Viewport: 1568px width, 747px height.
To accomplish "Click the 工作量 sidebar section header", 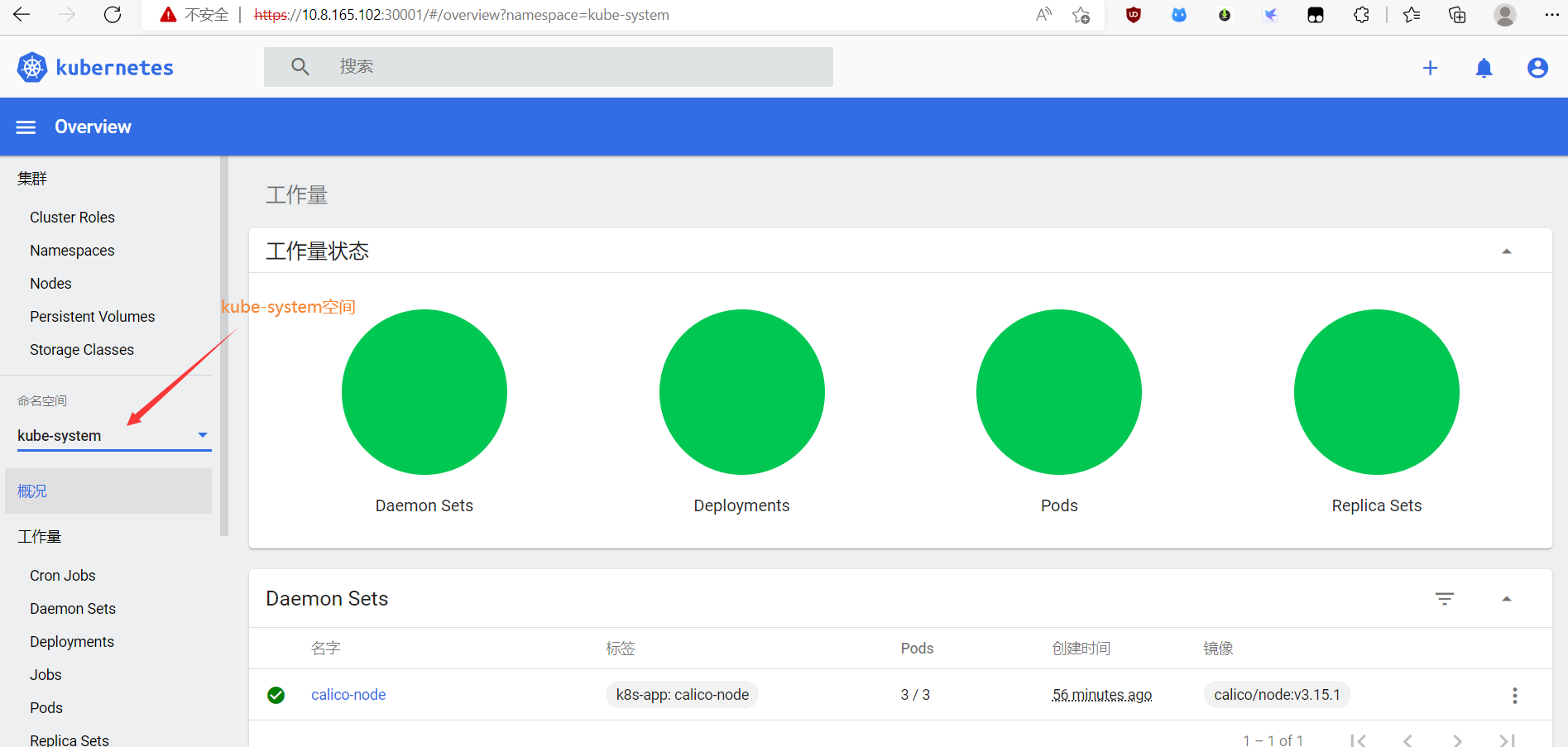I will tap(40, 537).
